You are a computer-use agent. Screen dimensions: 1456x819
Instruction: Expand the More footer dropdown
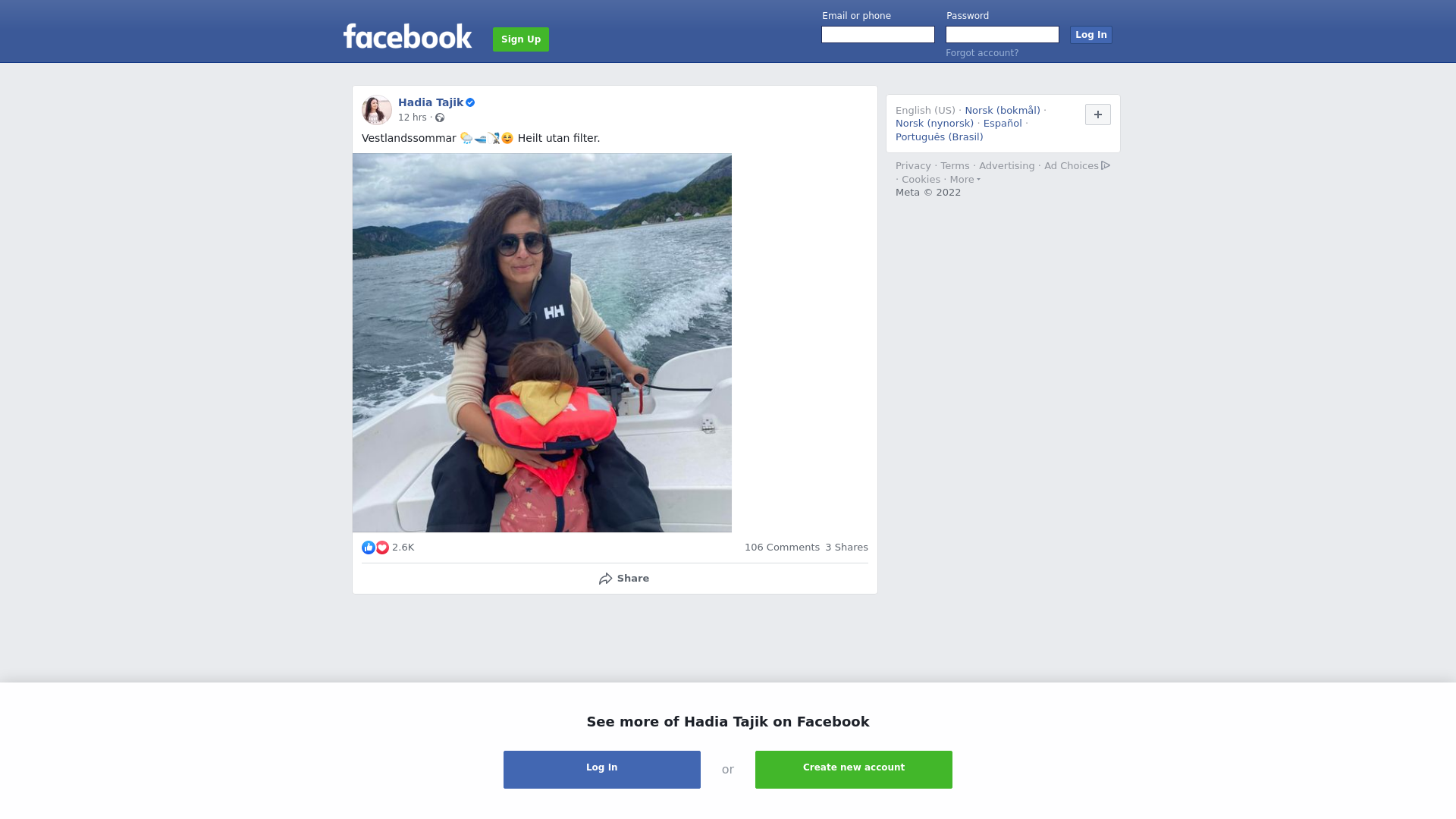click(965, 180)
